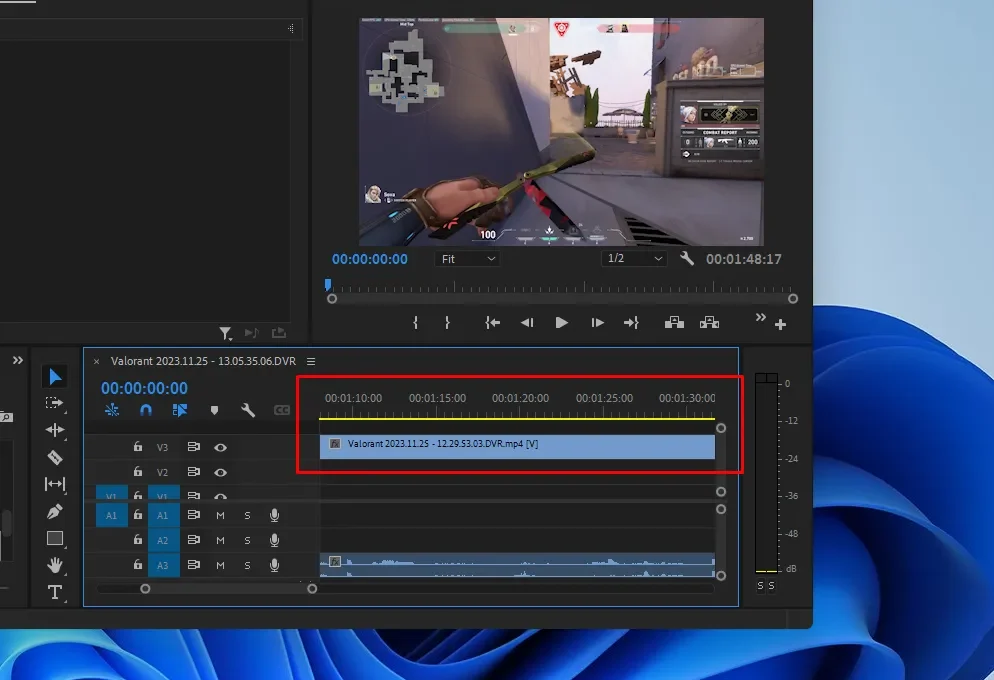Select the Pen tool
This screenshot has height=680, width=994.
click(55, 511)
